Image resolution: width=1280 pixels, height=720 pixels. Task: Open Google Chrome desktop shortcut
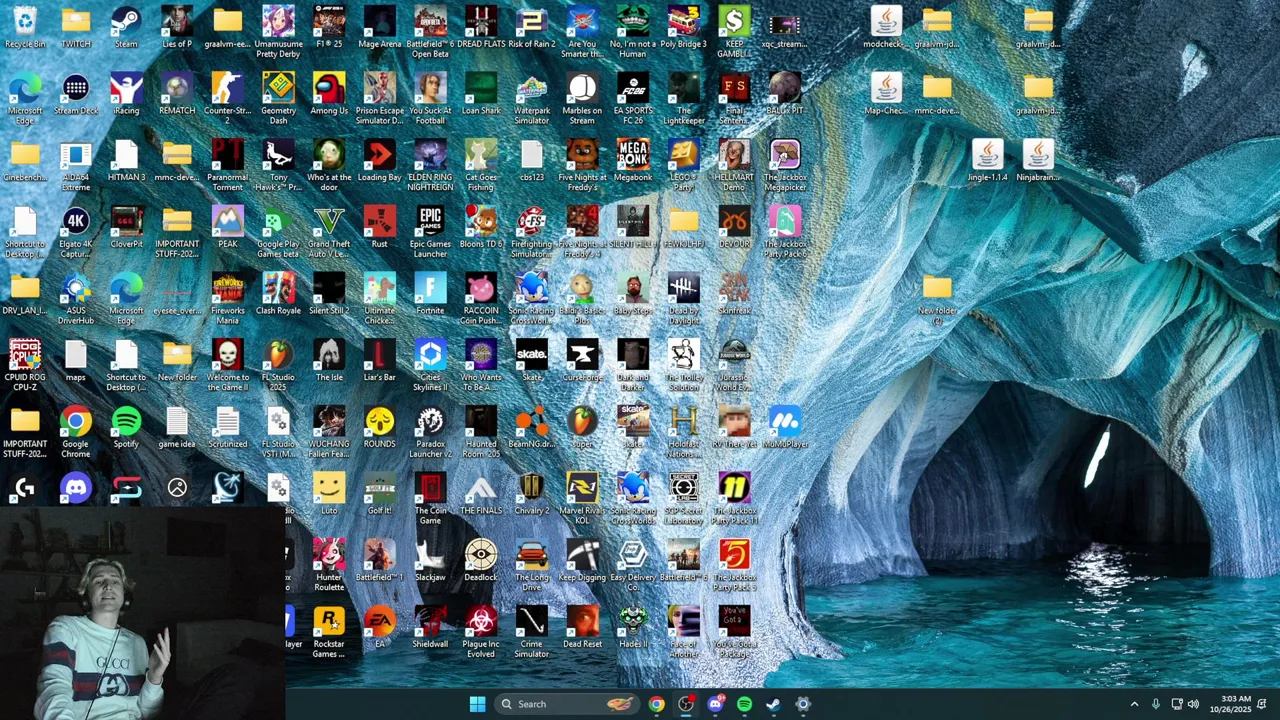[x=76, y=432]
